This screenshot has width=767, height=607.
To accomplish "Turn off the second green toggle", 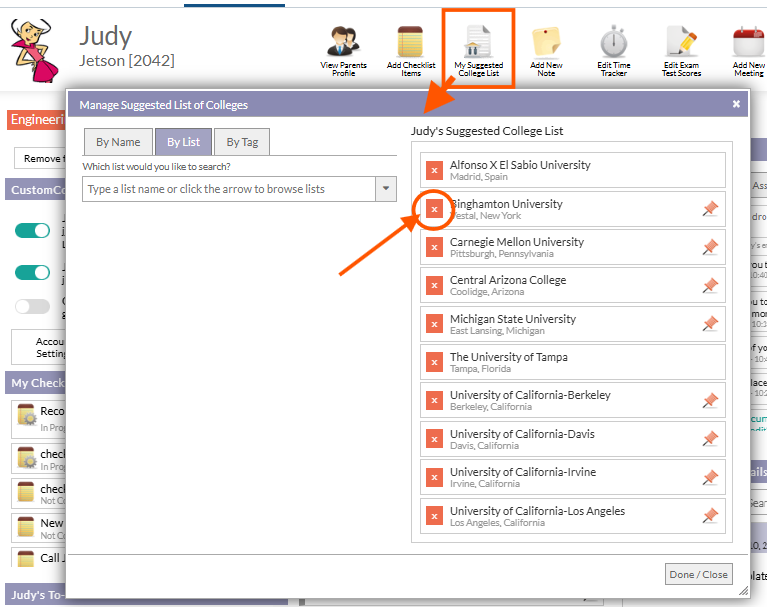I will click(32, 272).
